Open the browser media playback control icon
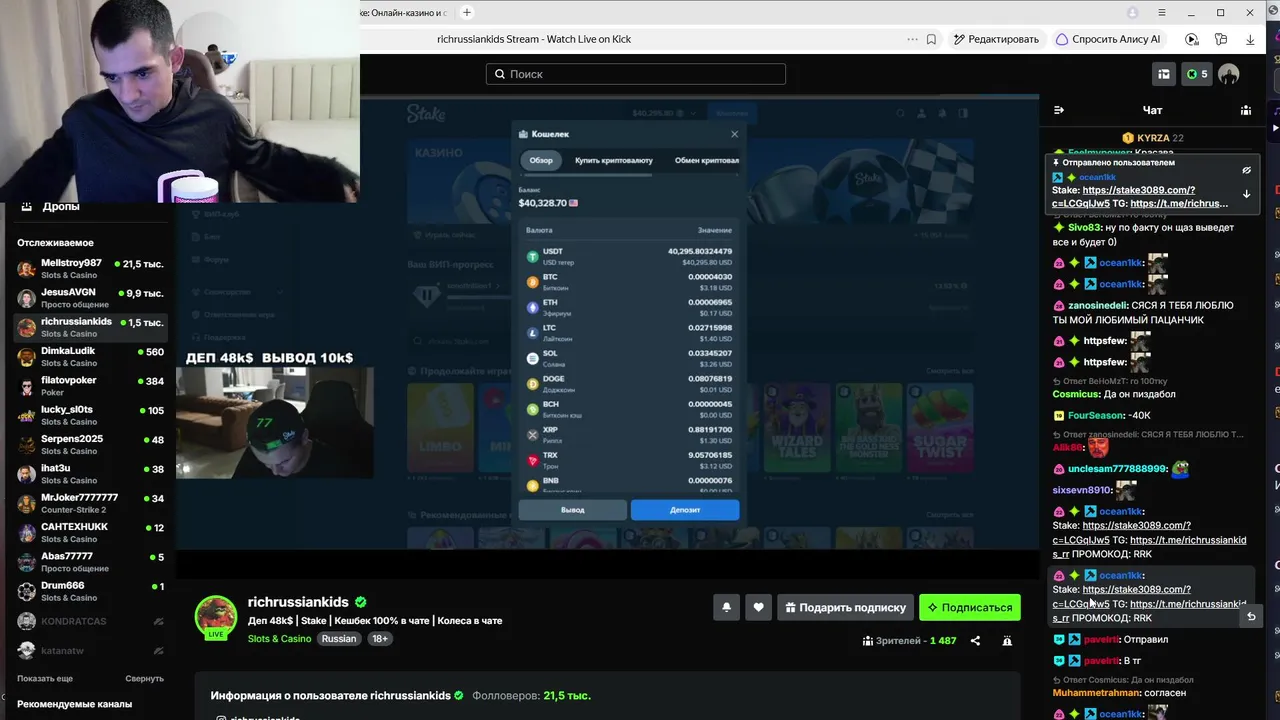 coord(1191,39)
